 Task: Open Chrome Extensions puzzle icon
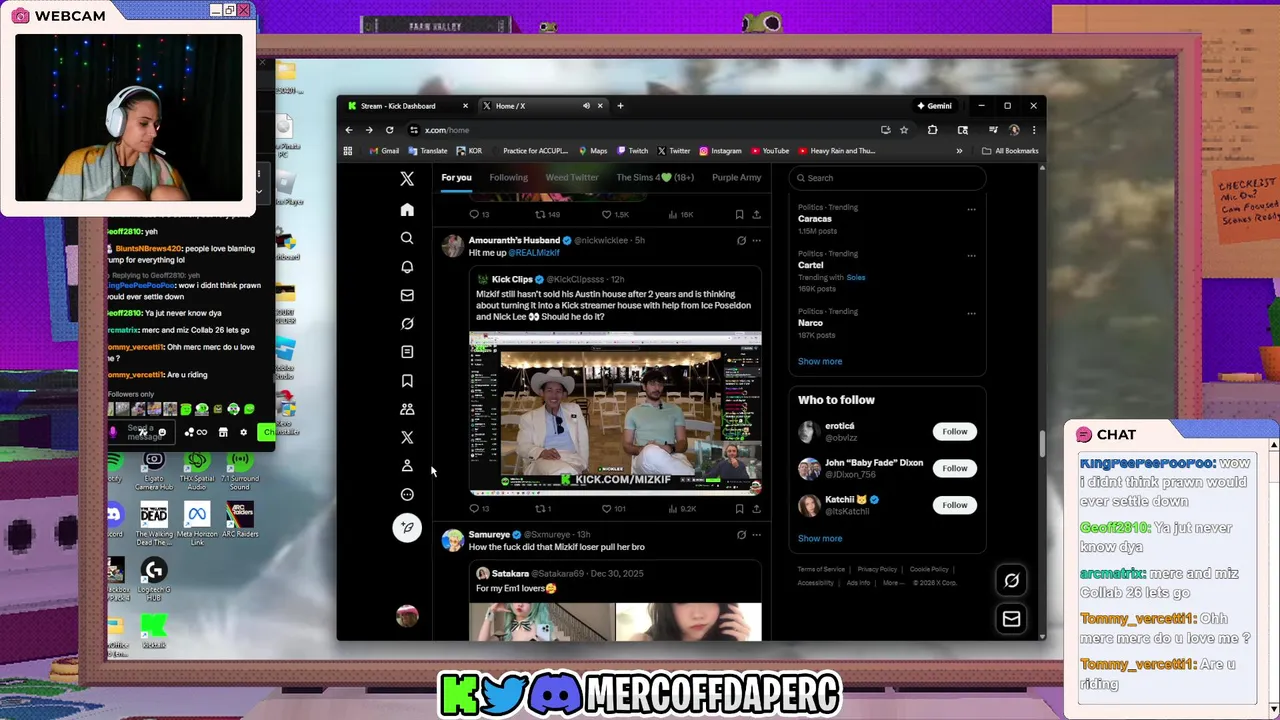(x=932, y=130)
